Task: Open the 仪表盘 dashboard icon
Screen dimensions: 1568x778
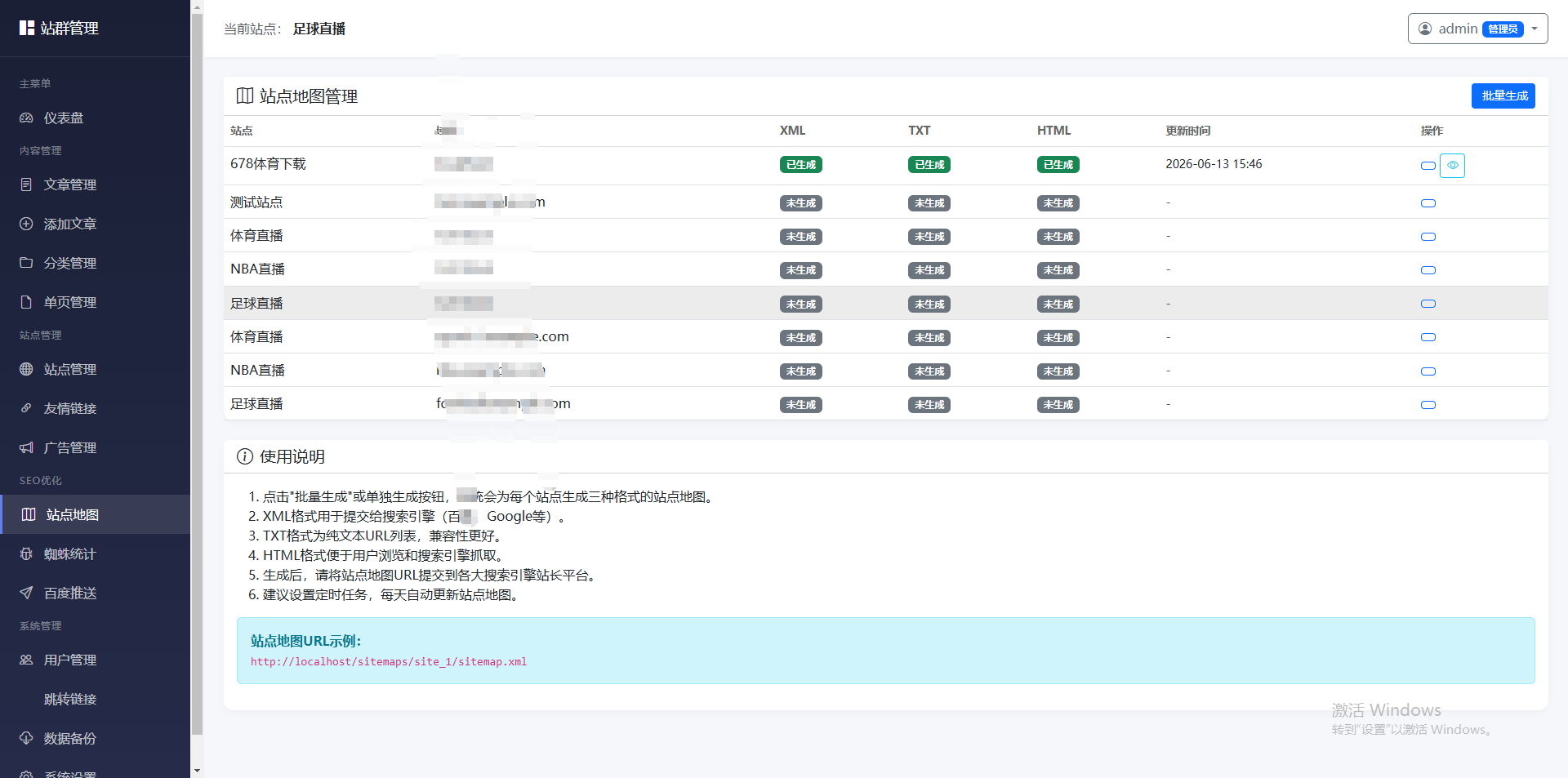Action: [x=26, y=118]
